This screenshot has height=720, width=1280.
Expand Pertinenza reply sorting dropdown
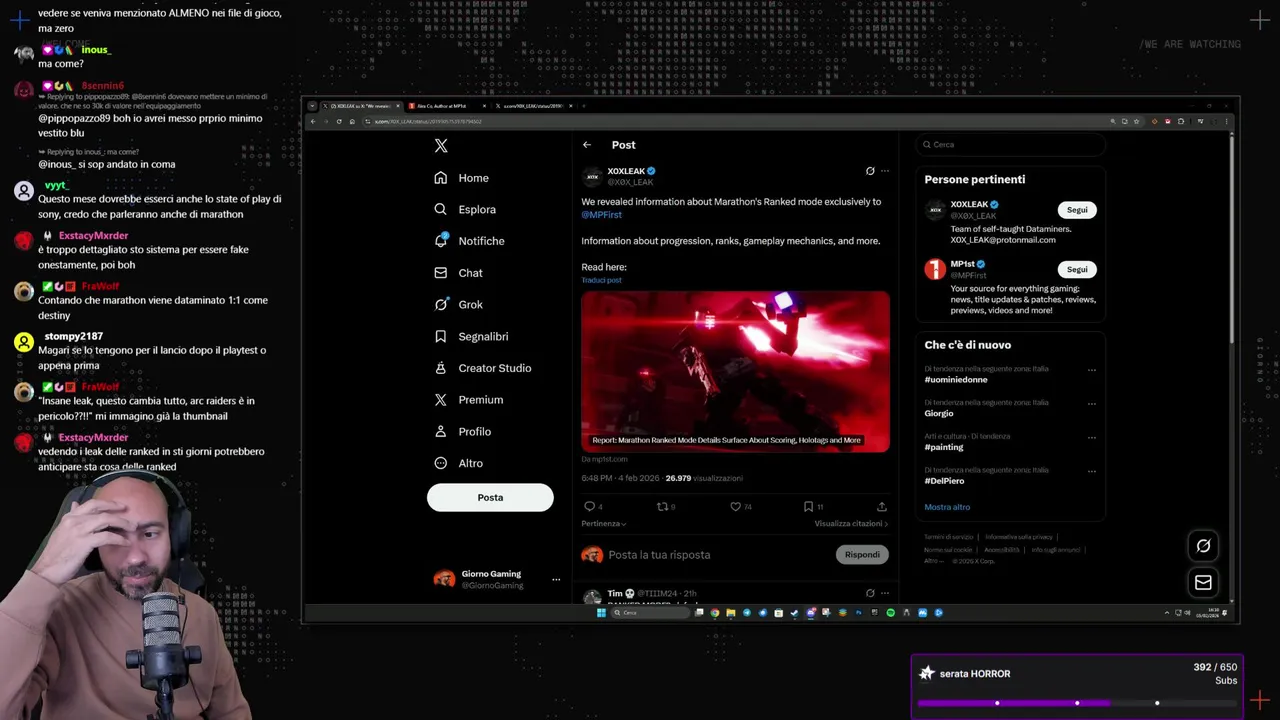(604, 524)
